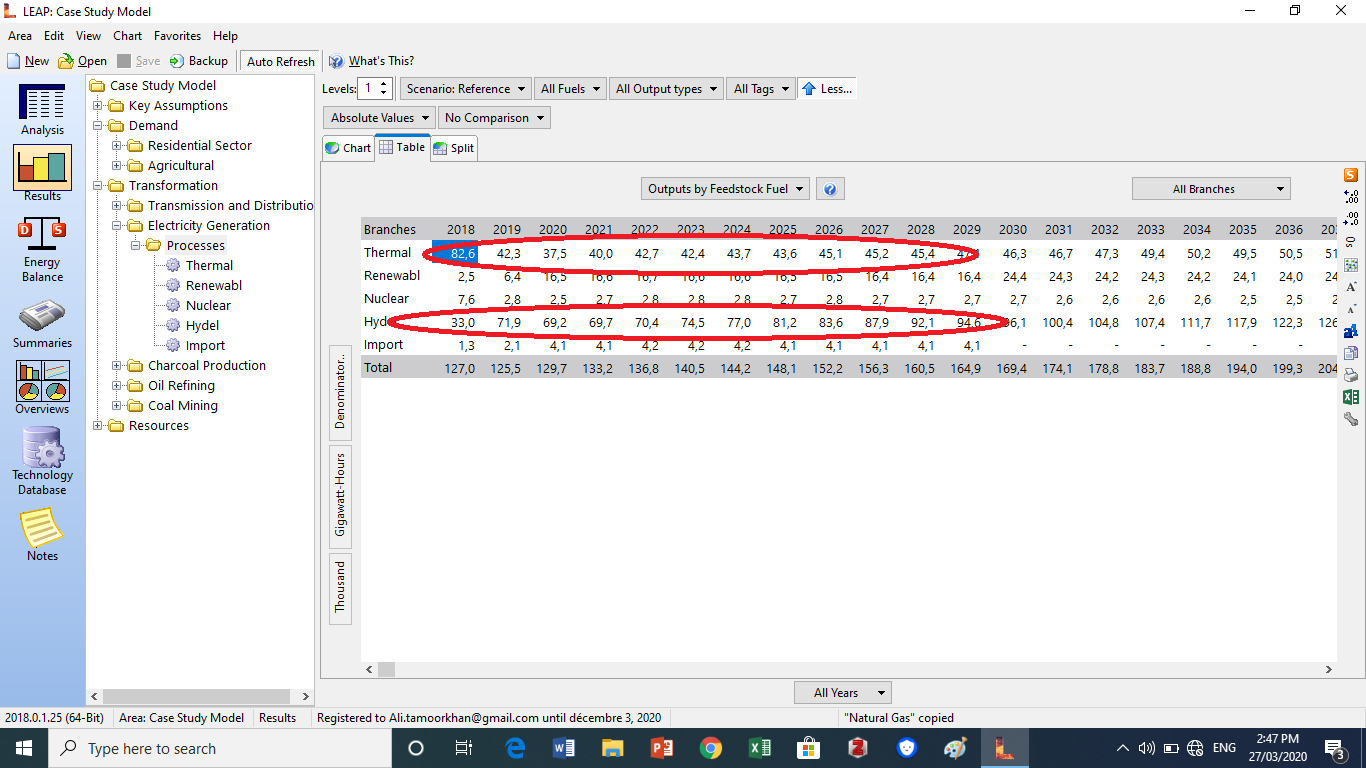Click the orange S icon in the right toolbar
The height and width of the screenshot is (768, 1366).
tap(1351, 175)
